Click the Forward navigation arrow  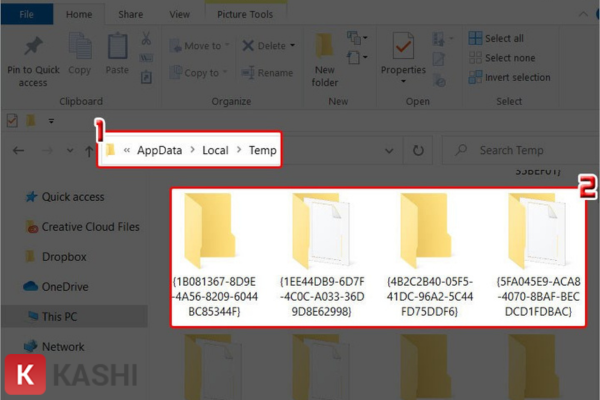[x=47, y=150]
